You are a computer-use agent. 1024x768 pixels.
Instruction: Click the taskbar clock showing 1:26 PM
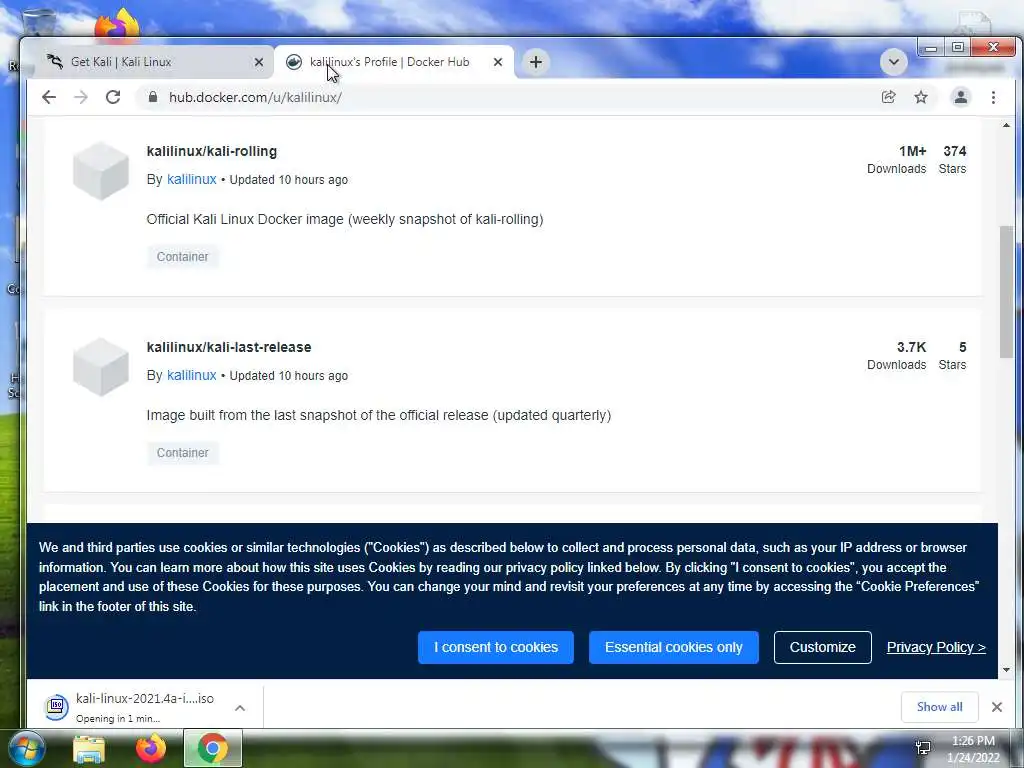click(x=973, y=749)
